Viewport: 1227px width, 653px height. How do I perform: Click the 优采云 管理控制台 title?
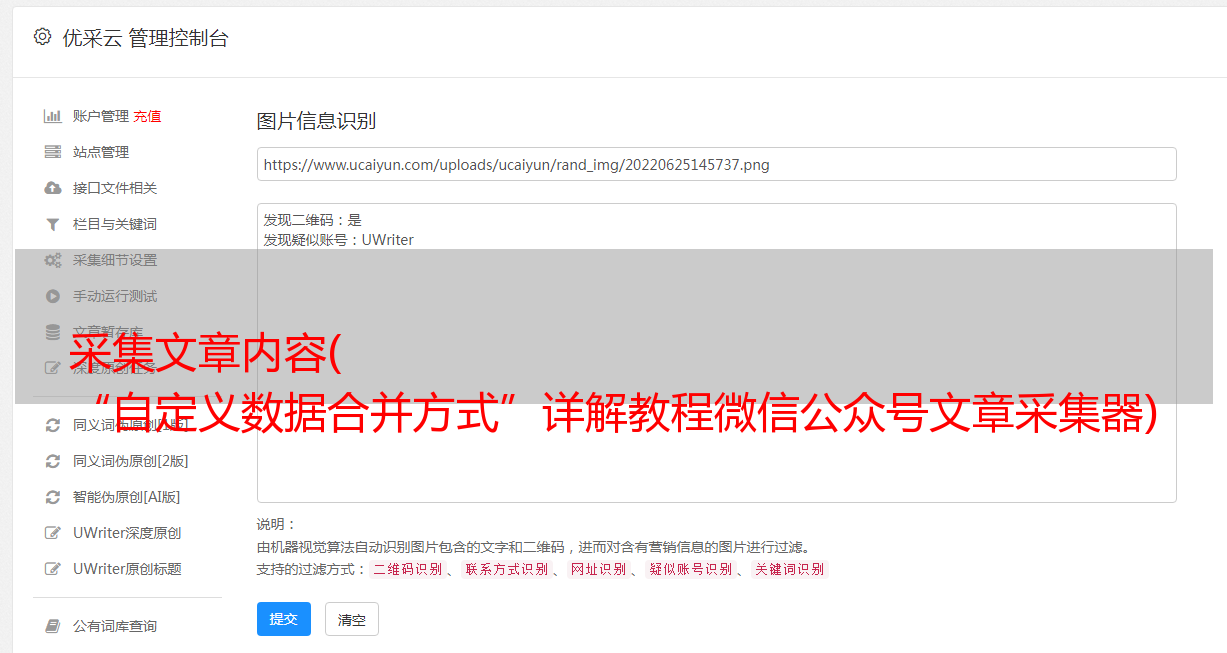(x=146, y=38)
